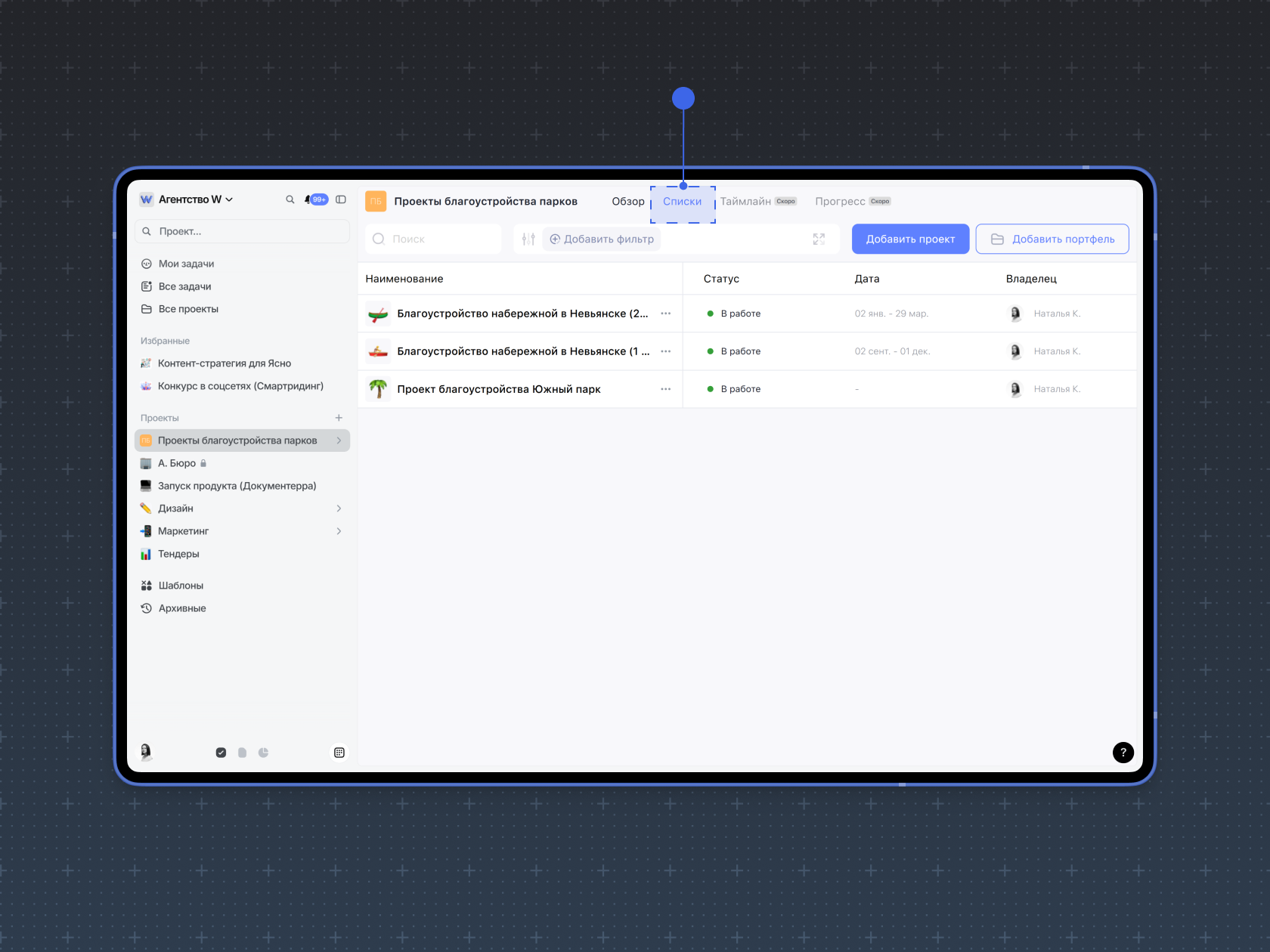Screen dimensions: 1270x952
Task: Expand the Маркетинг project folder chevron
Action: (x=339, y=531)
